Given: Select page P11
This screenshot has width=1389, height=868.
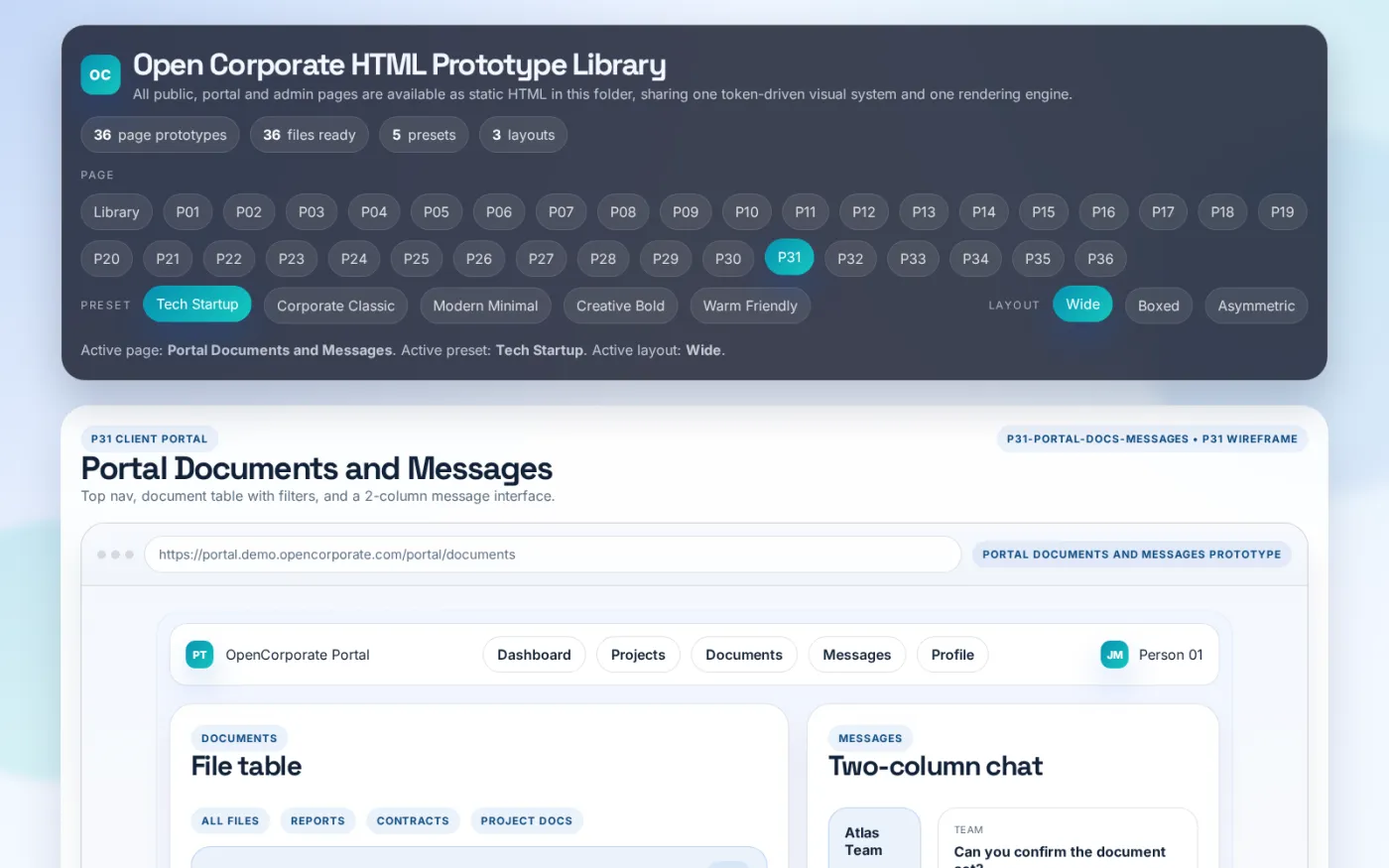Looking at the screenshot, I should click(x=806, y=211).
